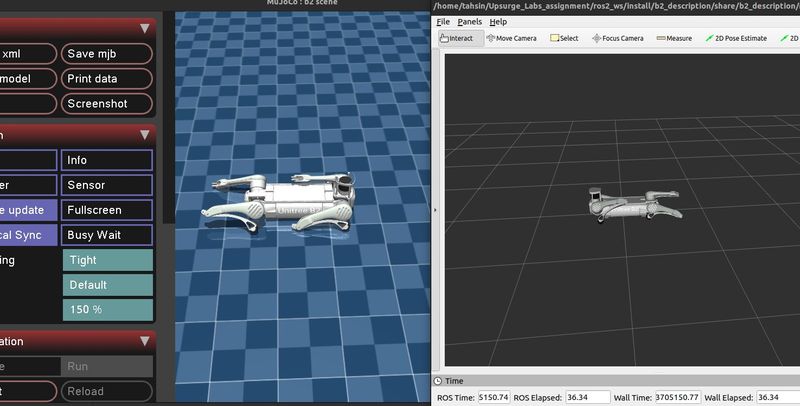
Task: Click the clock icon of the Time panel
Action: tap(438, 381)
